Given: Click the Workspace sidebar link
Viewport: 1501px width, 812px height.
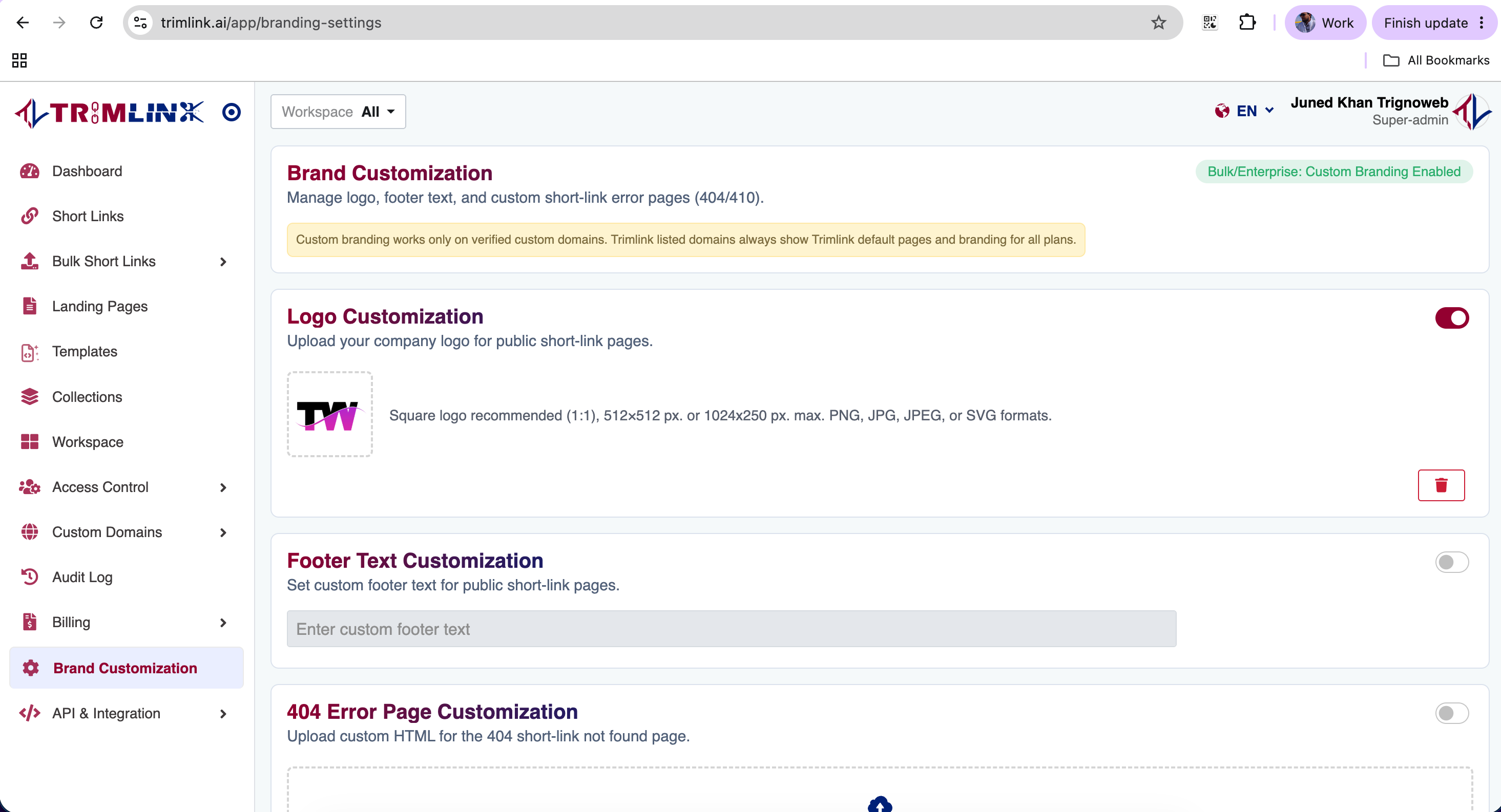Looking at the screenshot, I should tap(88, 441).
